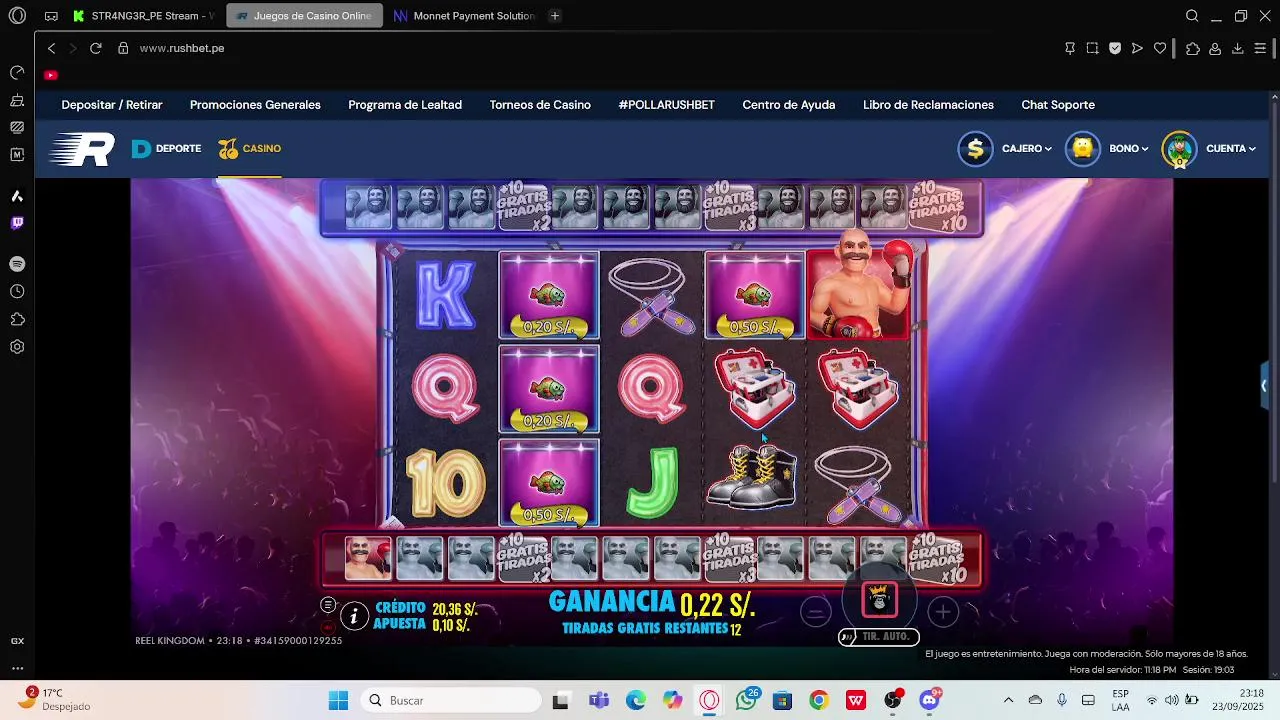Screen dimensions: 1280x720
Task: Open sidebar extensions cube icon
Action: (17, 319)
